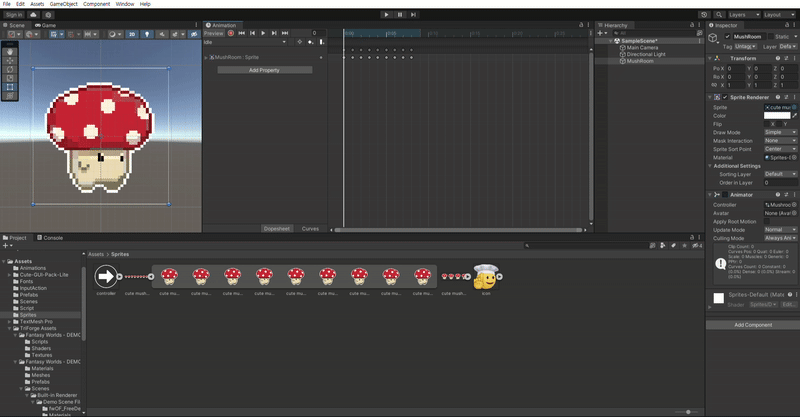
Task: Open the cloud services icon
Action: click(33, 15)
